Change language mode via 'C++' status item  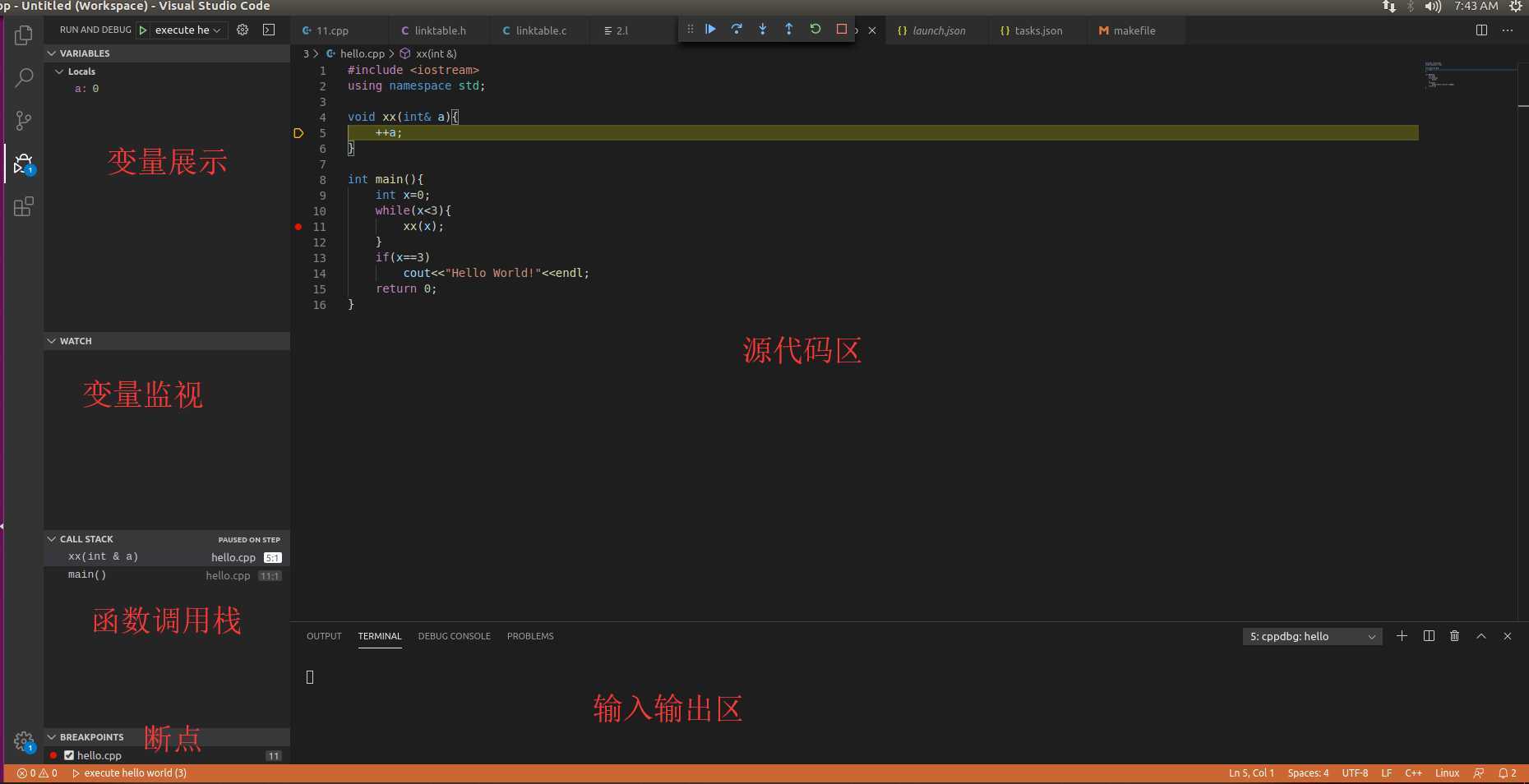[x=1413, y=773]
